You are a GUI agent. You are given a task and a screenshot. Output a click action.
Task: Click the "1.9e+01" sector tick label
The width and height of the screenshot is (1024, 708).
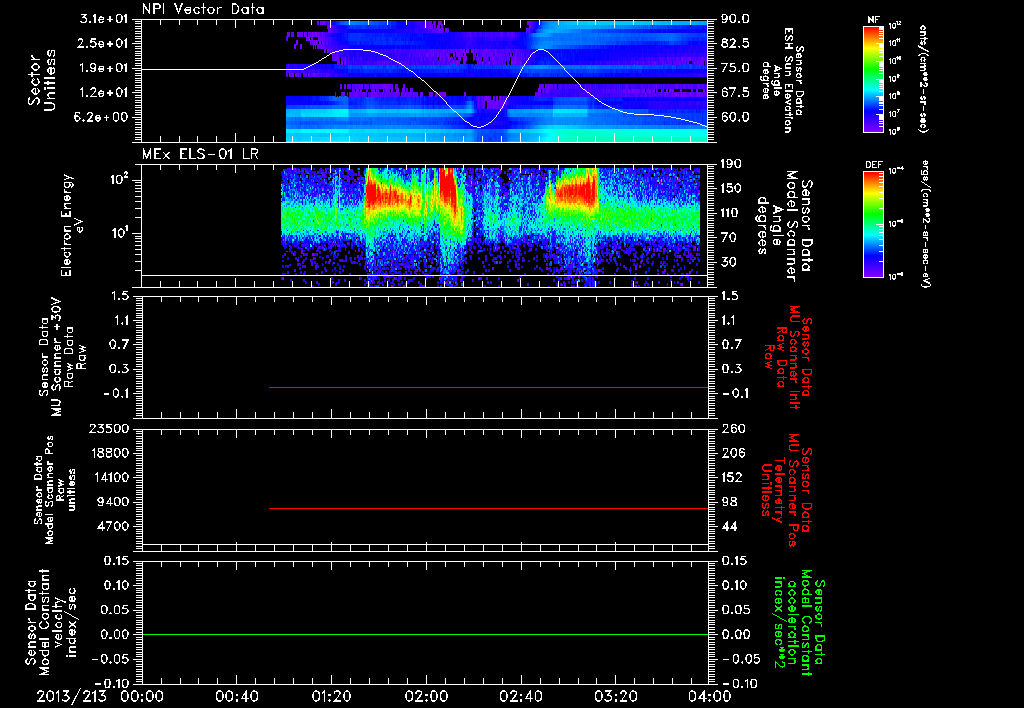[x=106, y=68]
